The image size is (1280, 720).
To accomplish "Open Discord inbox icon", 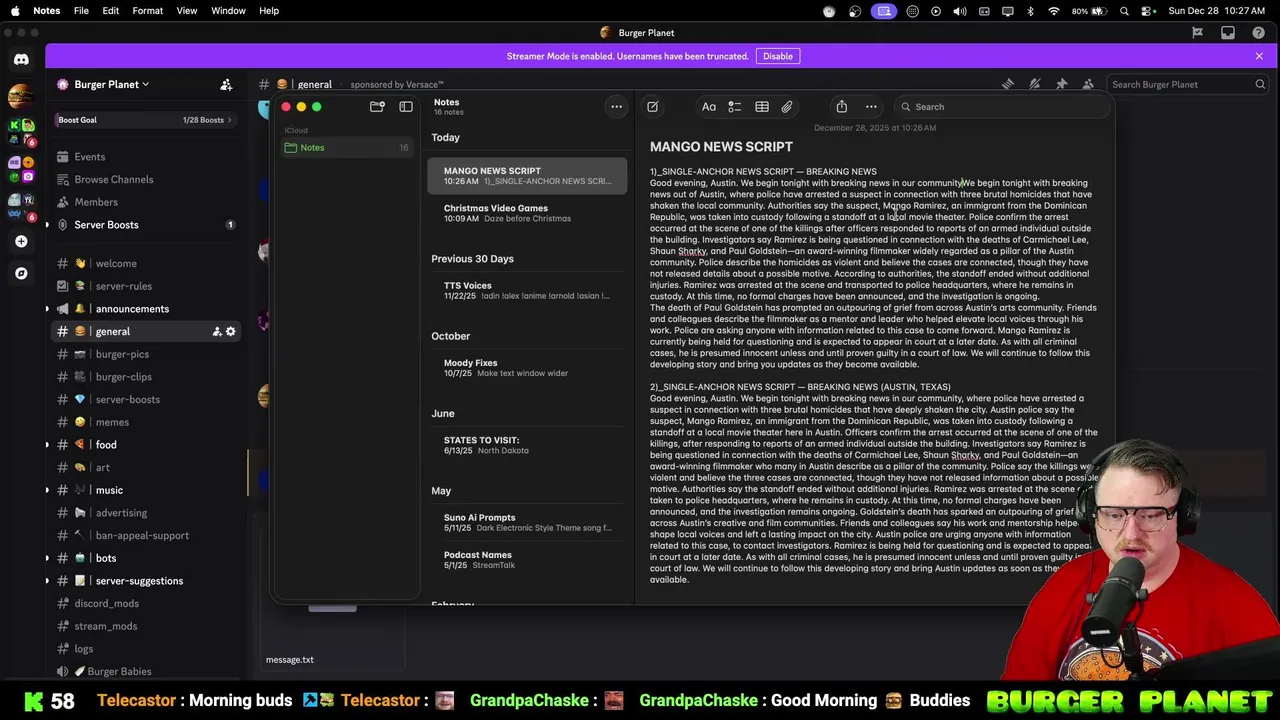I will 1228,33.
